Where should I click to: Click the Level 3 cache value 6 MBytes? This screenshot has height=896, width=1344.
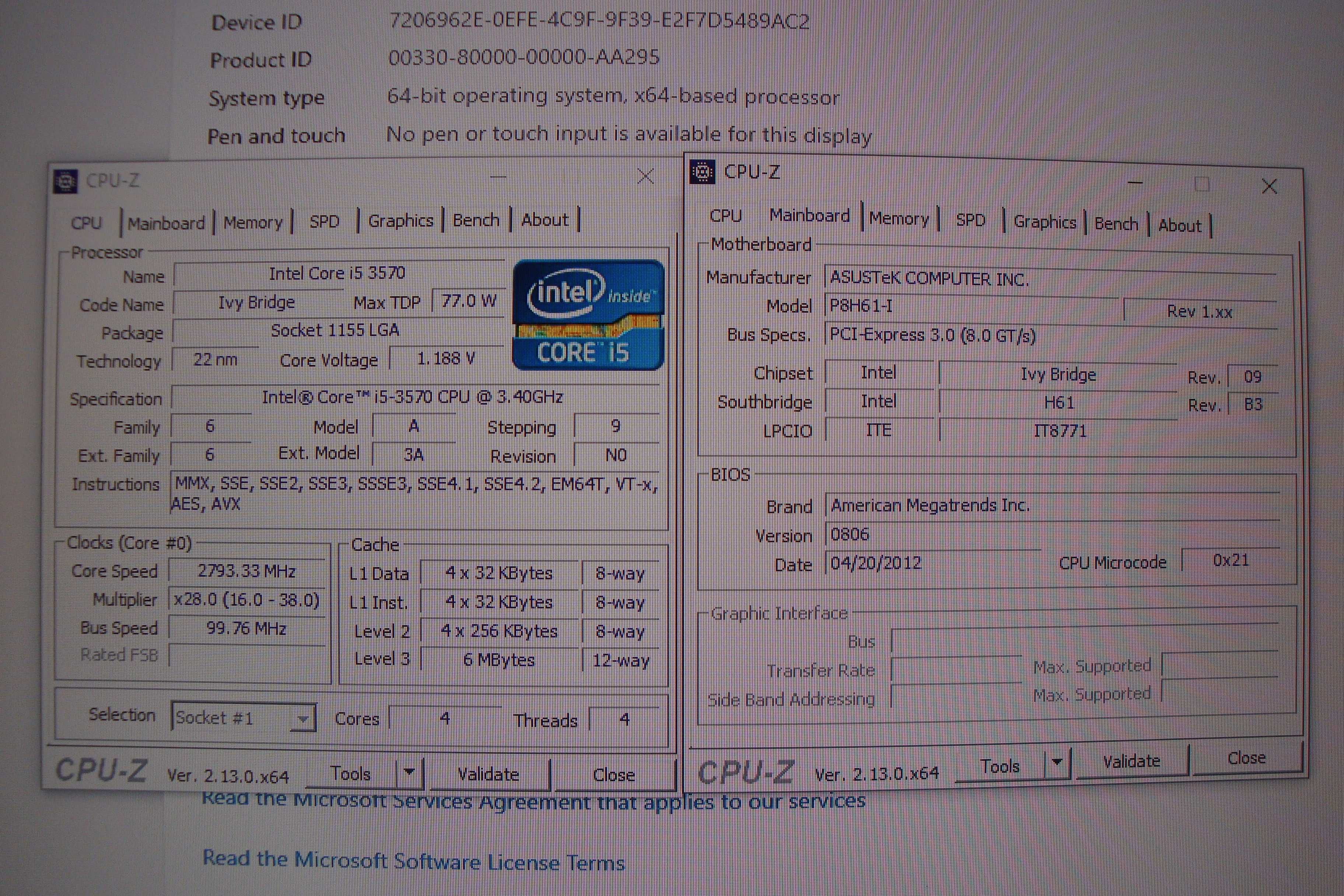pyautogui.click(x=500, y=660)
